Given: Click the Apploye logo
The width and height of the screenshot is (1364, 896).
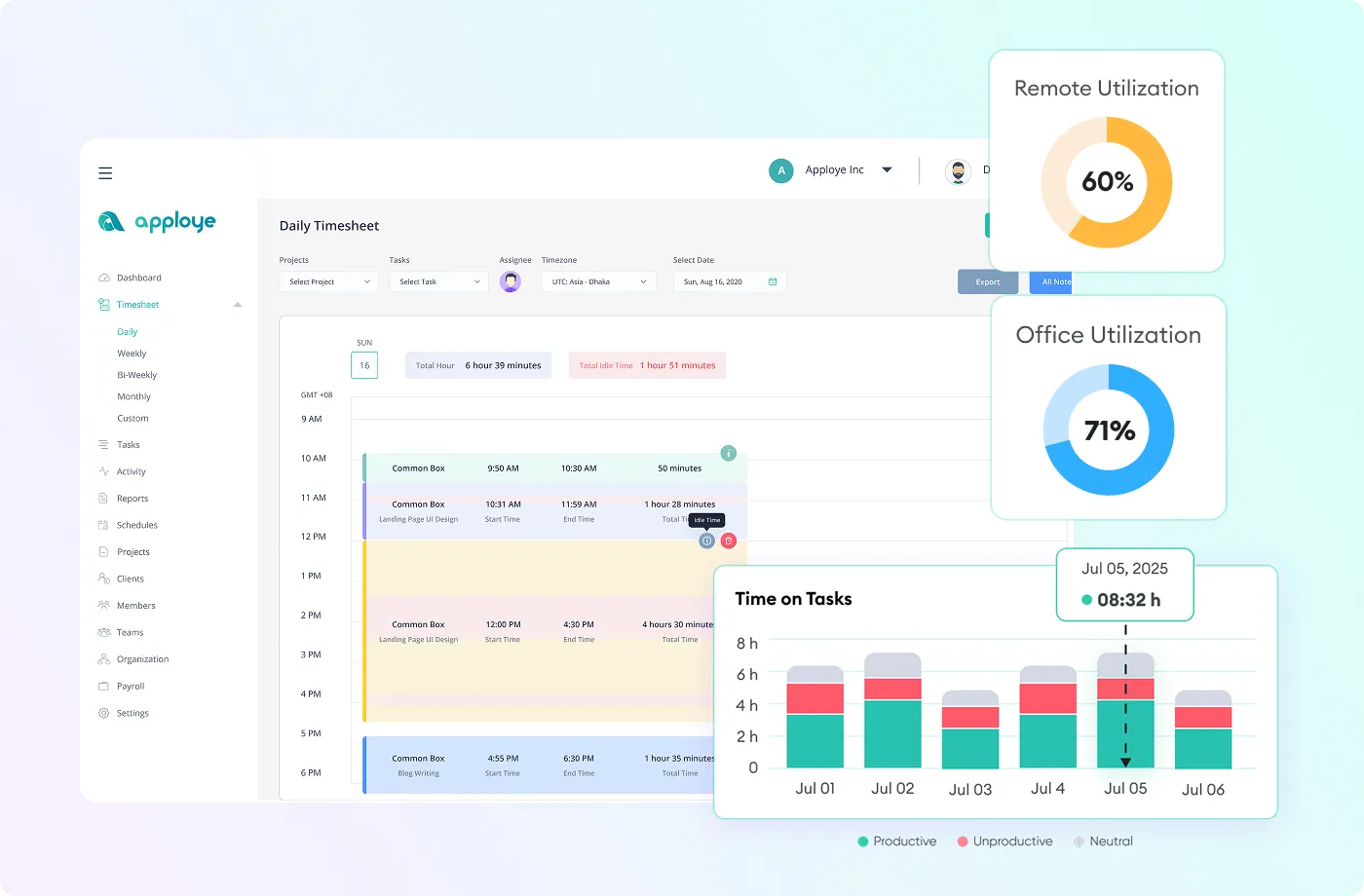Looking at the screenshot, I should point(158,222).
